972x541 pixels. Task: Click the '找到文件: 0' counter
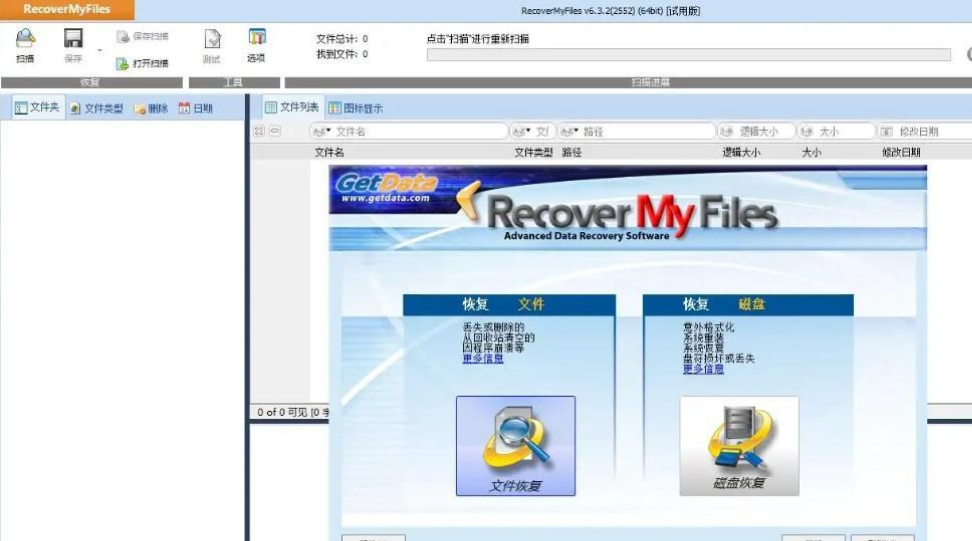click(x=342, y=54)
